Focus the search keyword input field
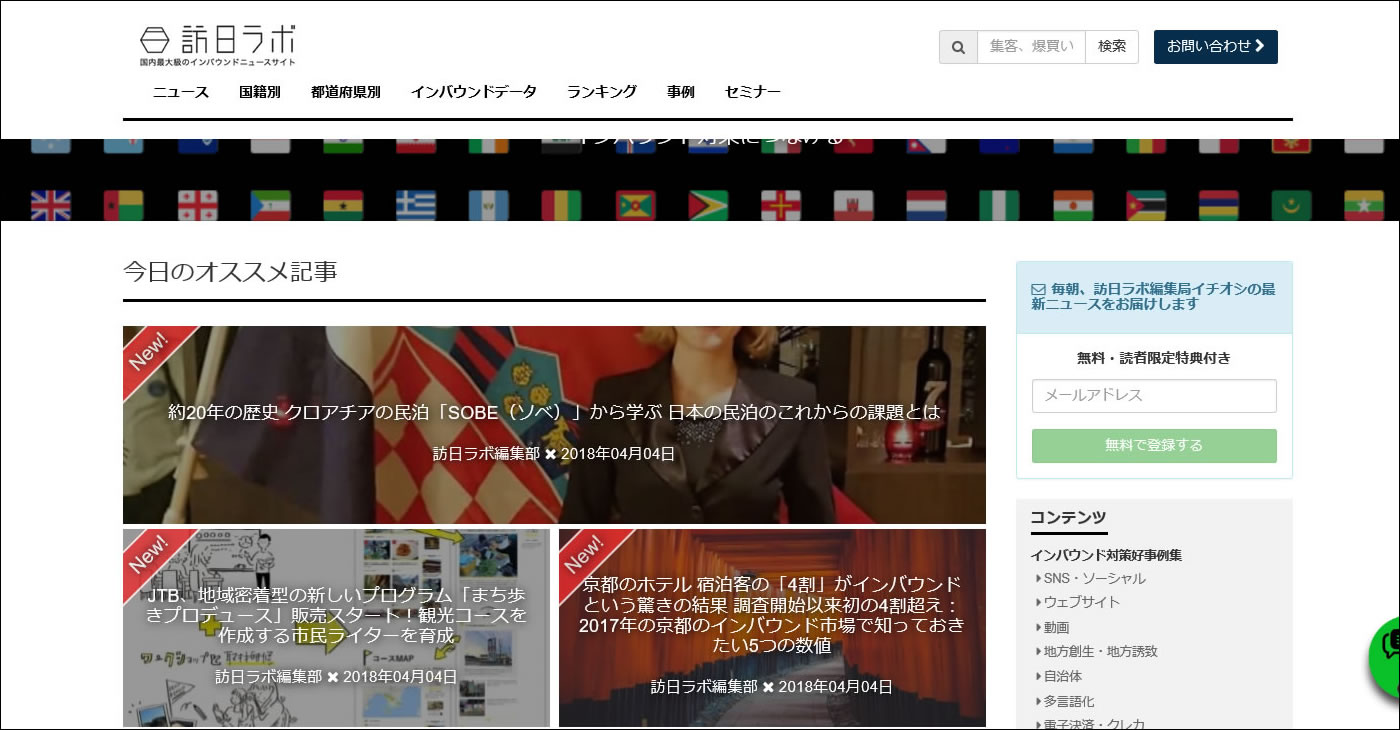 tap(1031, 47)
